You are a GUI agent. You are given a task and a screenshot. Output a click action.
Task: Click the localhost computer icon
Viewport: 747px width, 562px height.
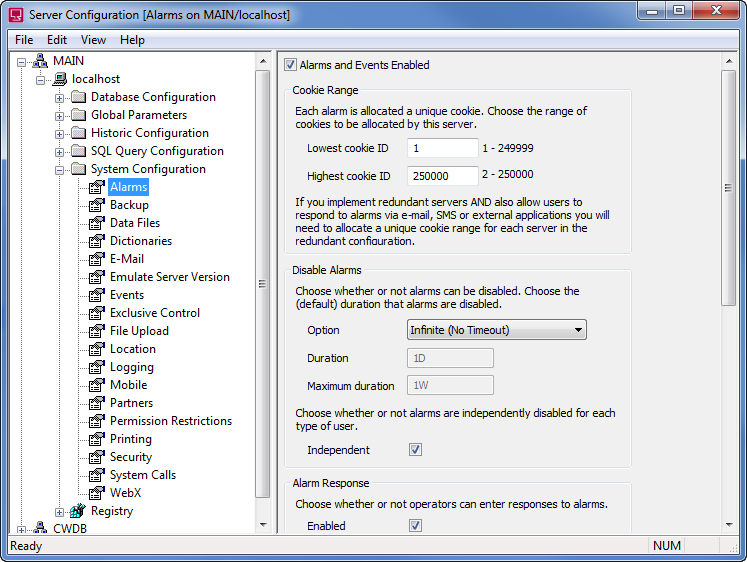59,79
